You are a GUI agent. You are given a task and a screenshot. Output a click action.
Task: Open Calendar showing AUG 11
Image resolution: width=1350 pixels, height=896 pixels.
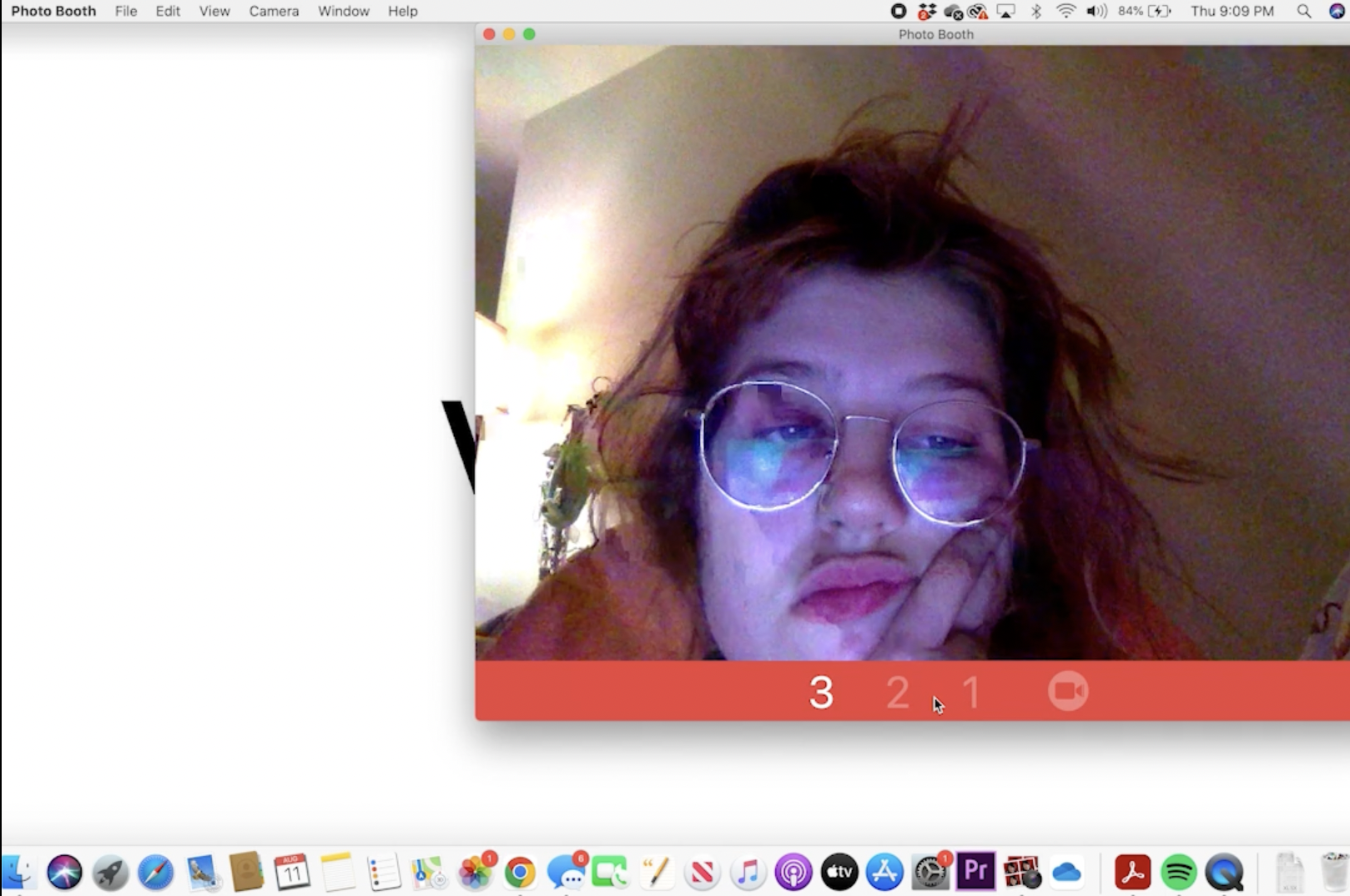[x=292, y=873]
